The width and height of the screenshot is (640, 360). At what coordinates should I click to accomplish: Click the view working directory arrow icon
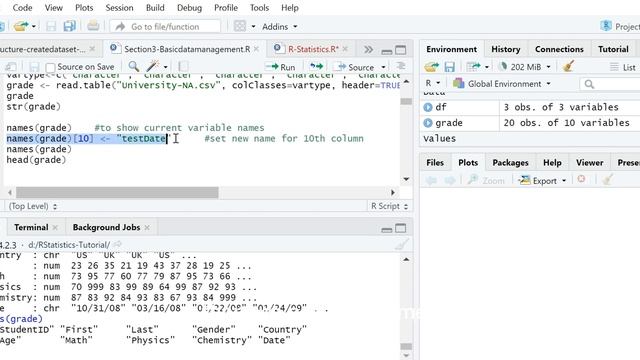[x=118, y=245]
